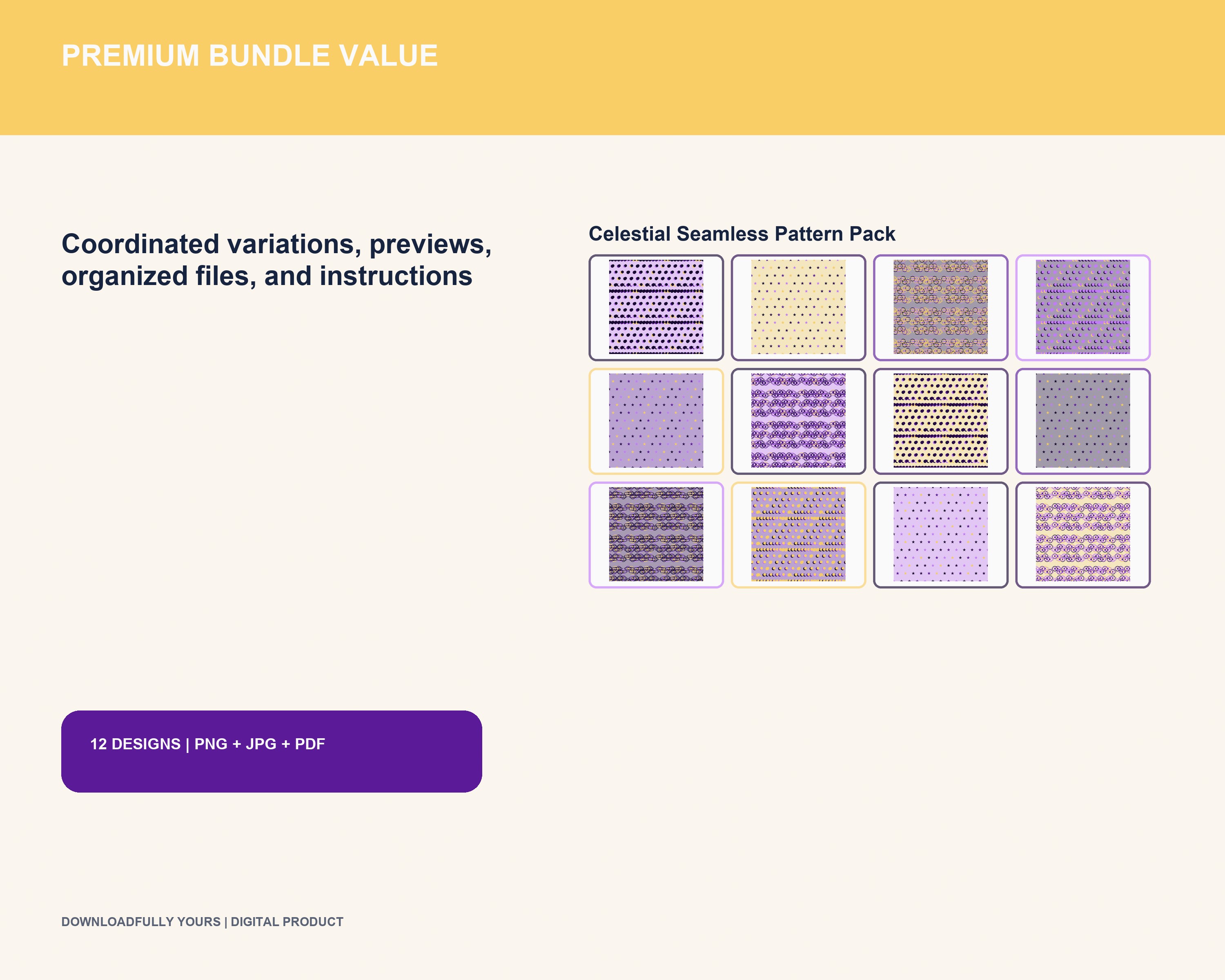Image resolution: width=1225 pixels, height=980 pixels.
Task: Click the PREMIUM BUNDLE VALUE heading
Action: coord(249,56)
